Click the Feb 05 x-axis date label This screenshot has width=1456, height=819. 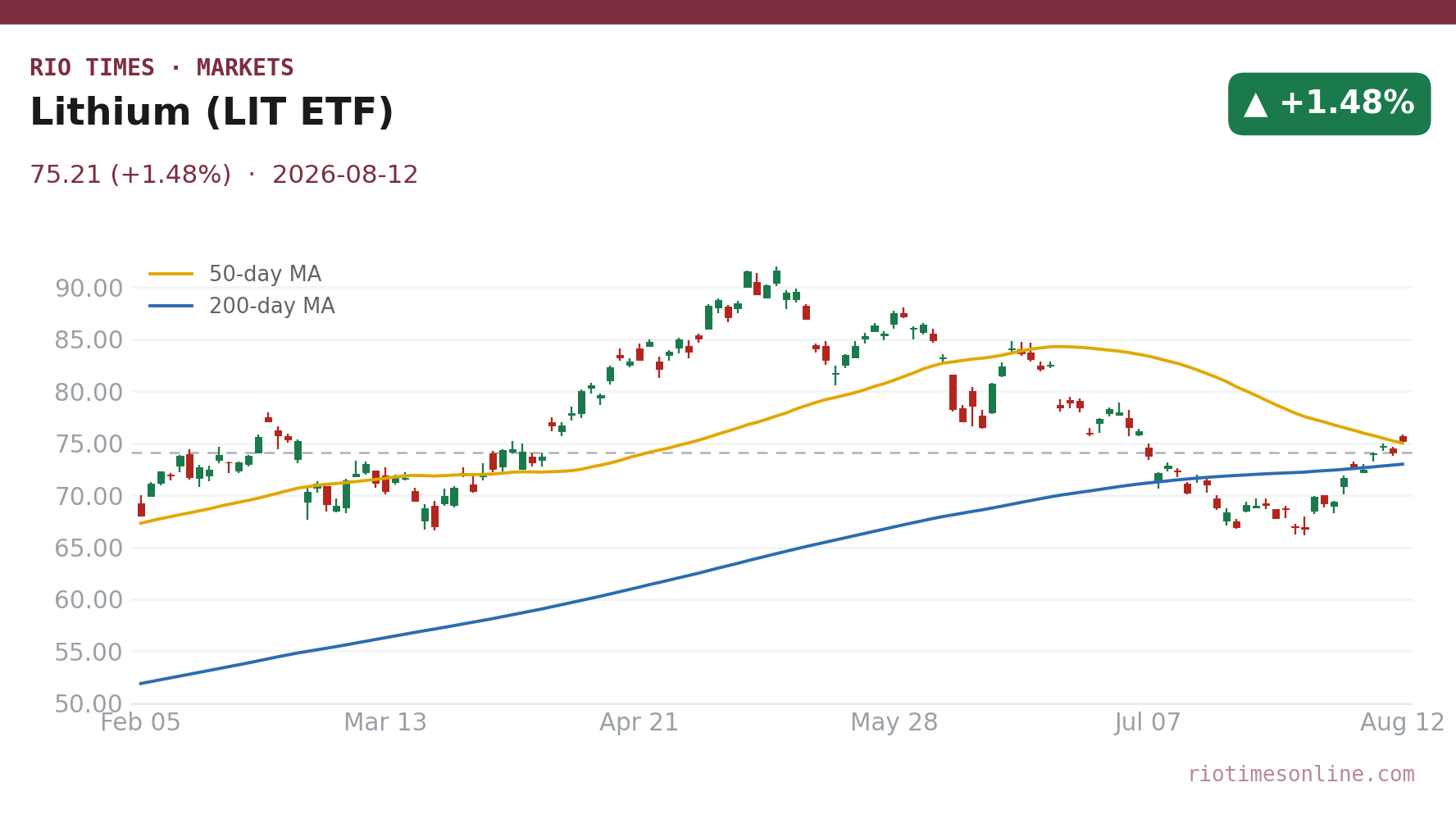point(140,723)
